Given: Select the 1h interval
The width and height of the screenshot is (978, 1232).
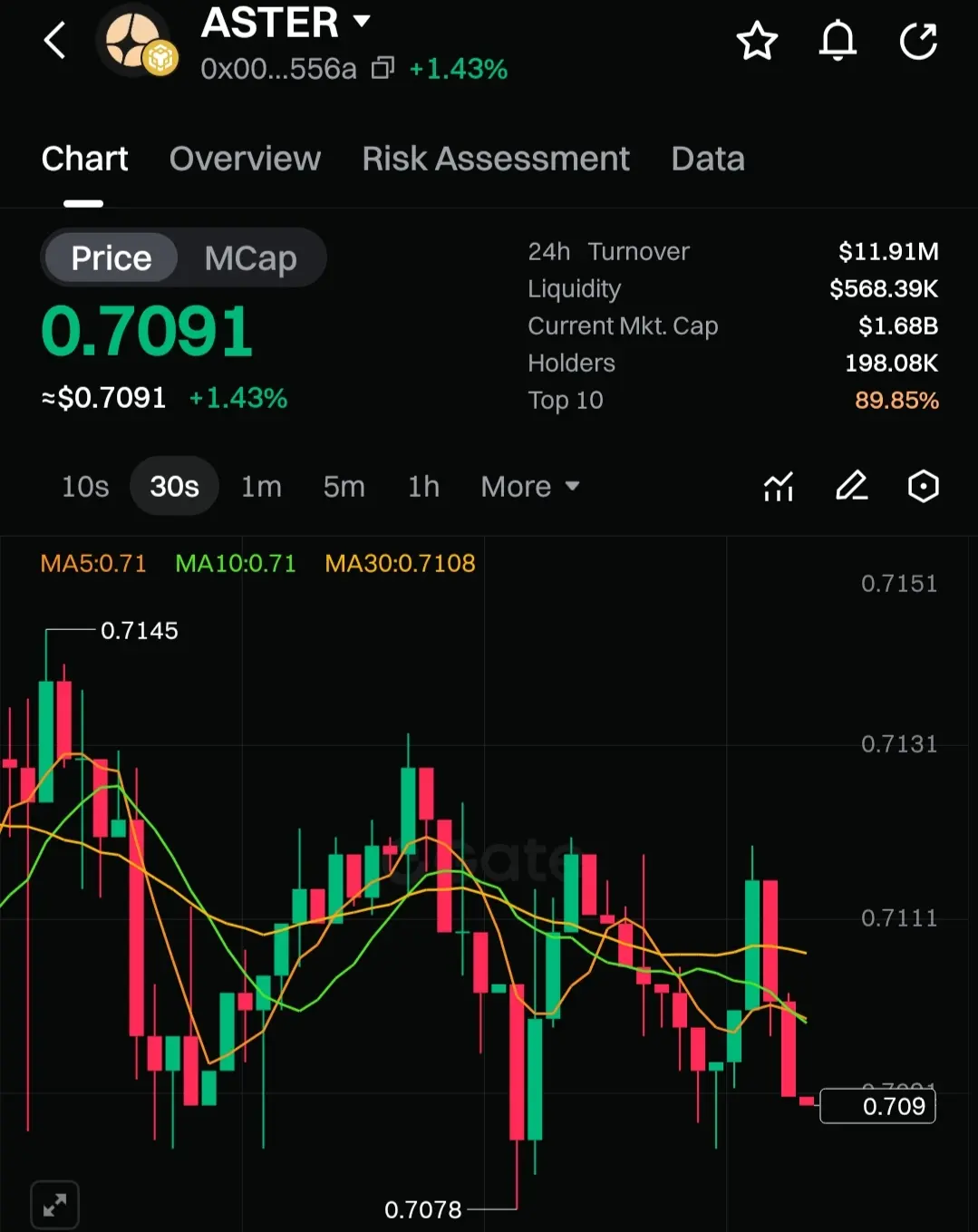Looking at the screenshot, I should tap(423, 487).
